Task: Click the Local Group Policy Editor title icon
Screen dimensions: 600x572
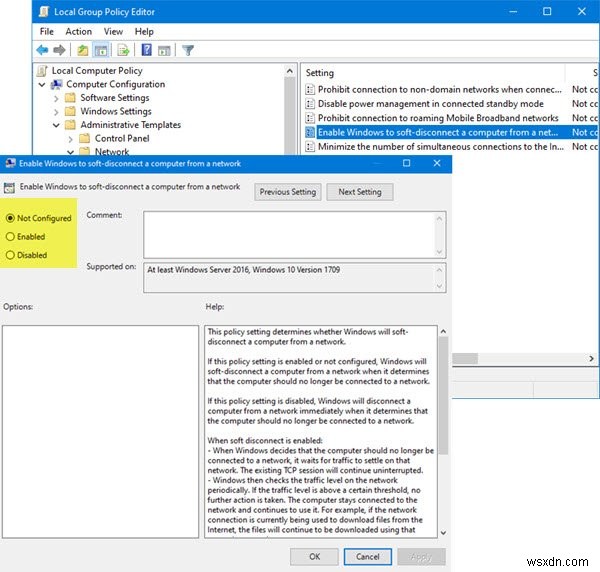Action: click(44, 12)
